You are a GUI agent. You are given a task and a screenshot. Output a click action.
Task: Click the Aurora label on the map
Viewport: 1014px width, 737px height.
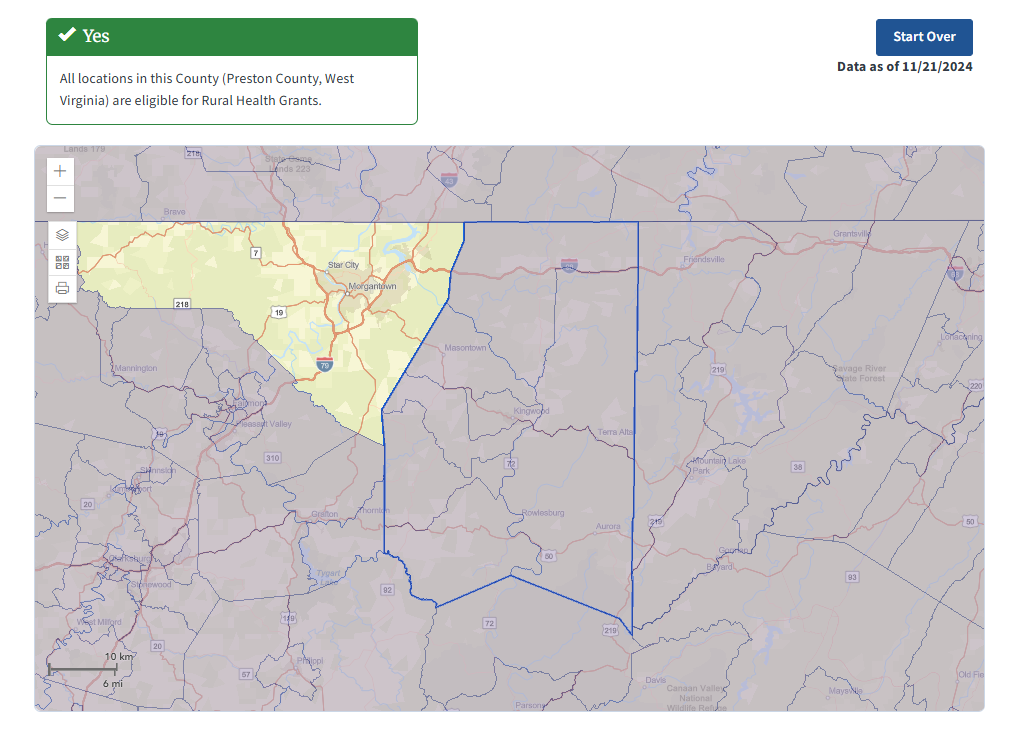[x=608, y=527]
